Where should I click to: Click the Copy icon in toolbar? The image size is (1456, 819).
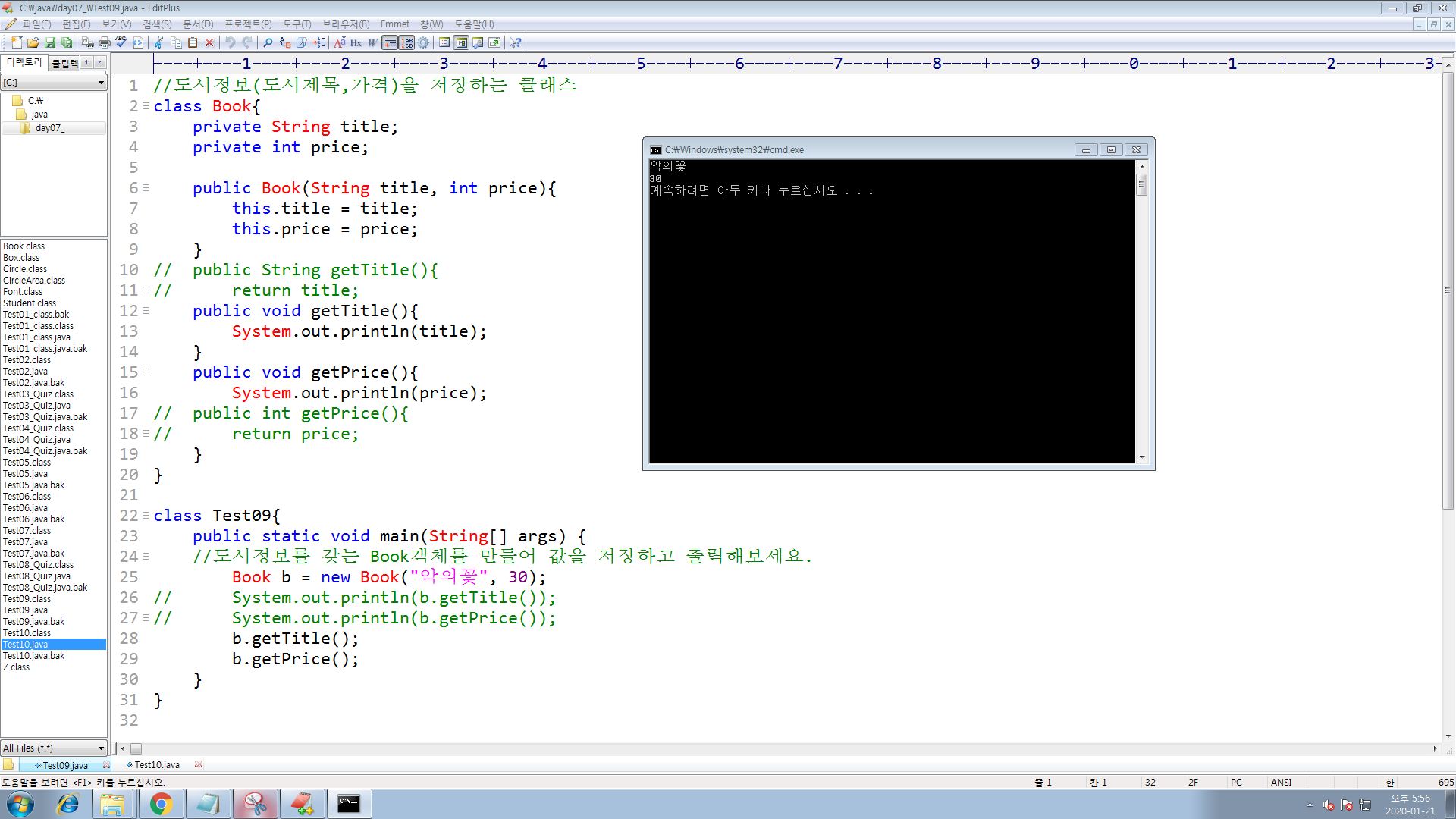pos(176,42)
